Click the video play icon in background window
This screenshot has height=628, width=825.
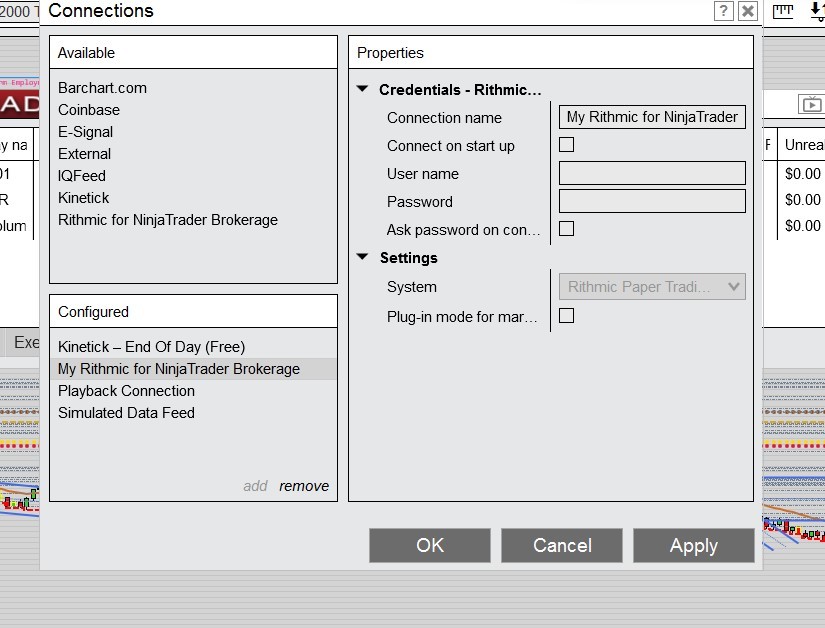810,105
